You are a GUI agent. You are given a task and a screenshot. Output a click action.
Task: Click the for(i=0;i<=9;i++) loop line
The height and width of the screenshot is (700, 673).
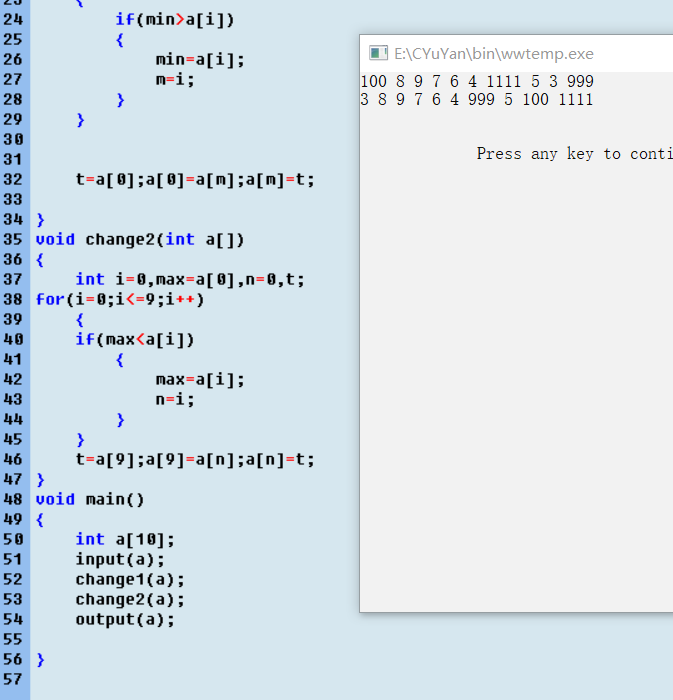pos(120,300)
